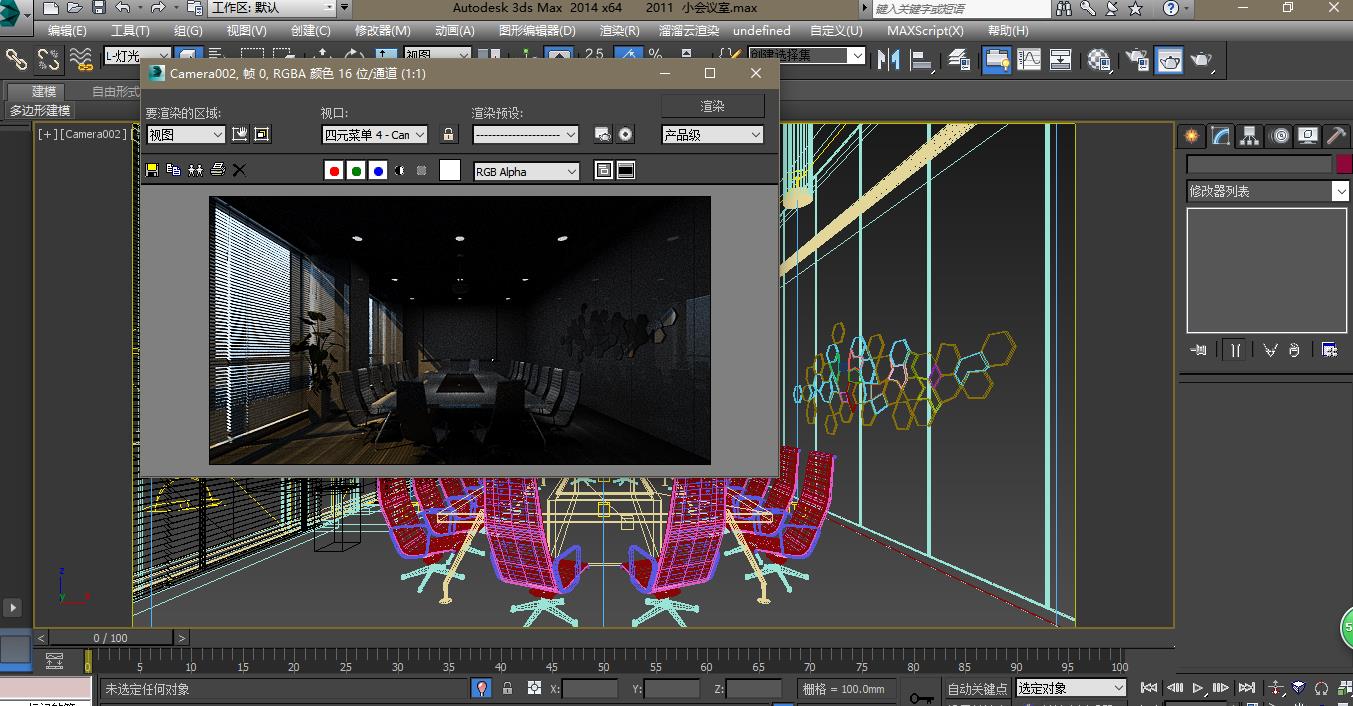Click the Edit Region icon in render window
1353x706 pixels.
(x=240, y=135)
